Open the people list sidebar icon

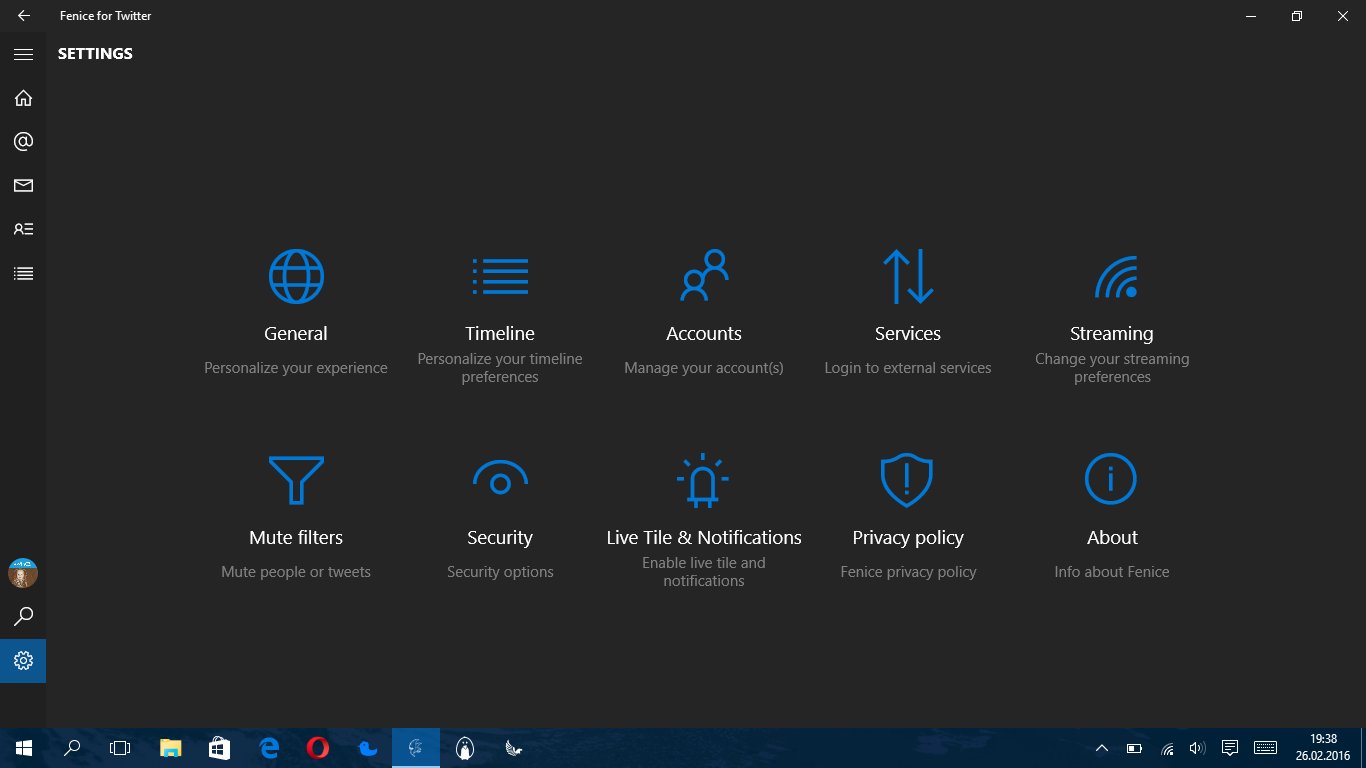pos(23,229)
